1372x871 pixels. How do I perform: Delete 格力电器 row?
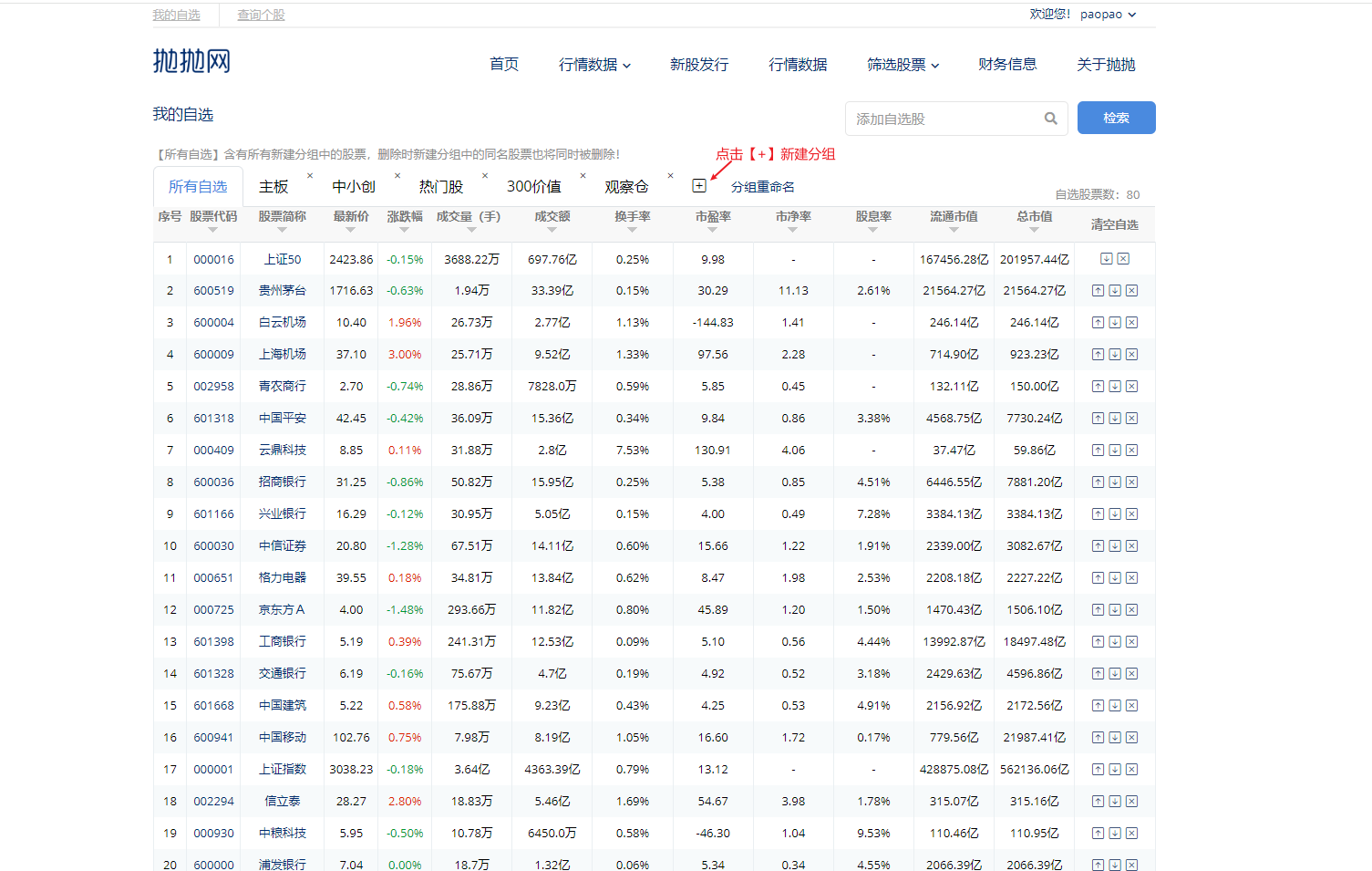click(1131, 578)
